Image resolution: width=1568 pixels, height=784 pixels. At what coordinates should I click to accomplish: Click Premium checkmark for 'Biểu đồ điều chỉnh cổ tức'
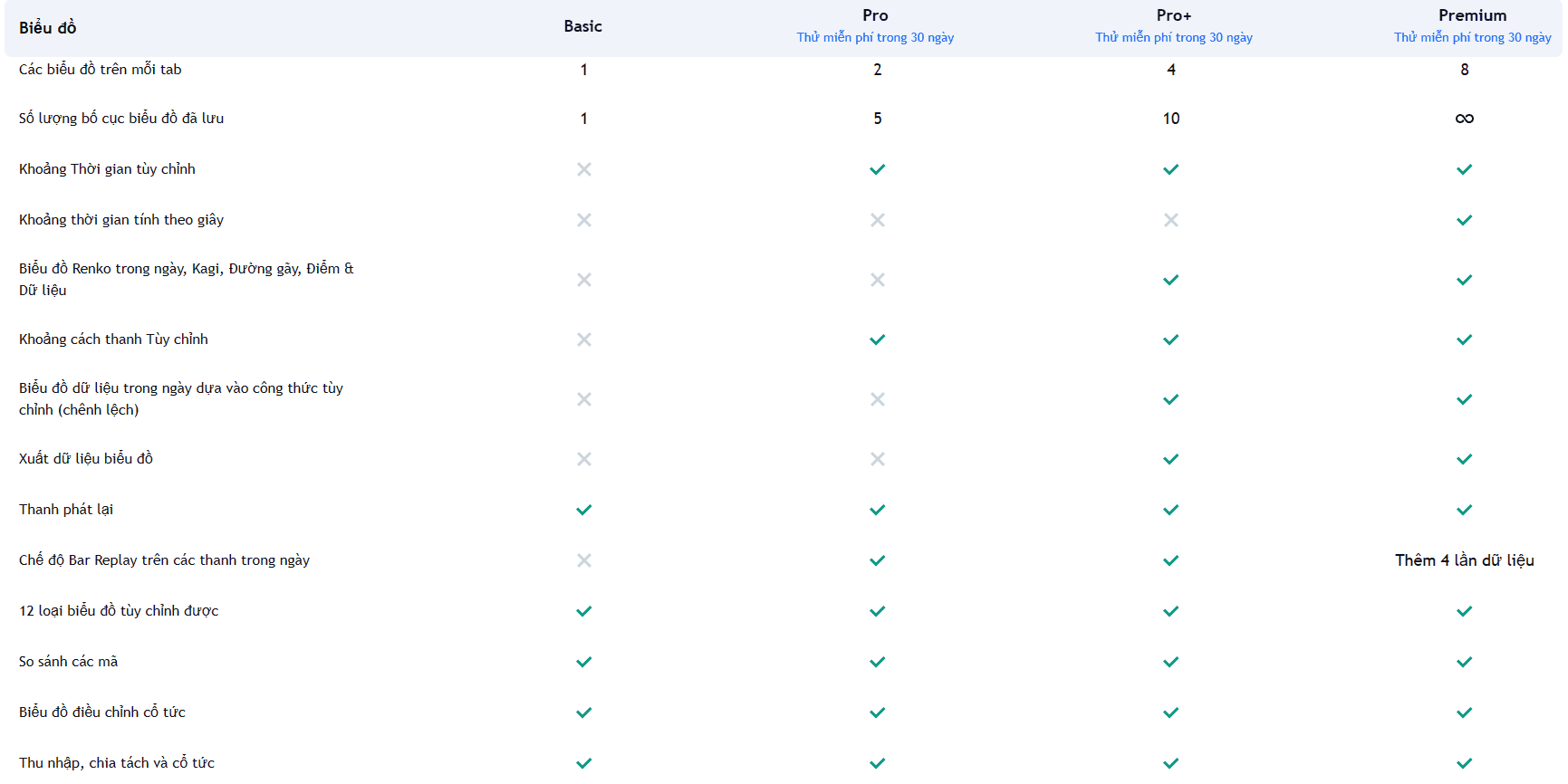(x=1465, y=712)
